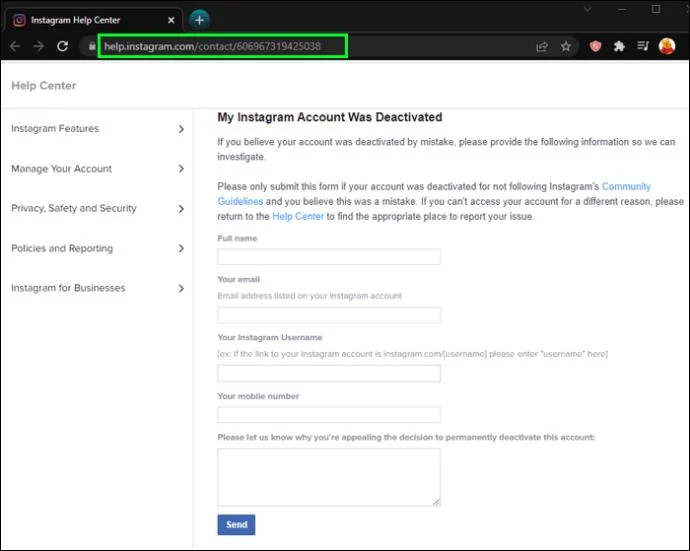This screenshot has height=551, width=690.
Task: Open Instagram Features menu item
Action: coord(55,129)
